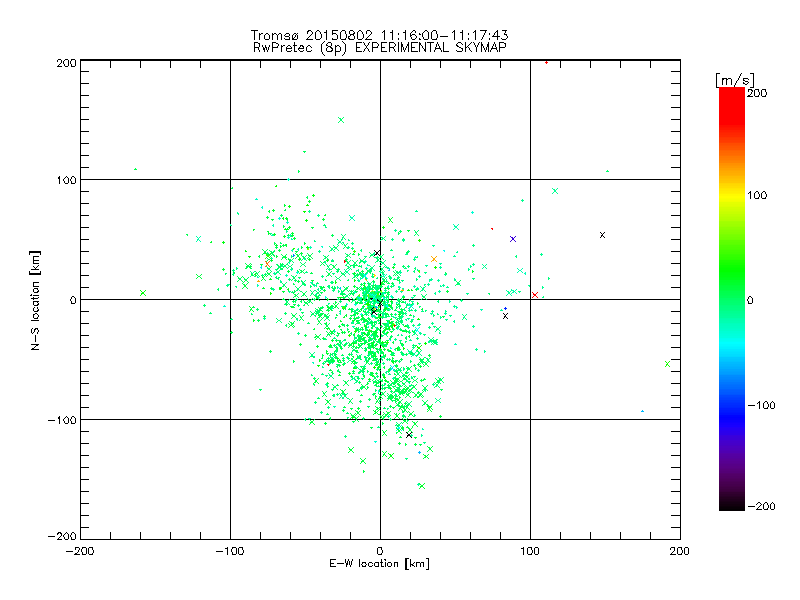Click the y-axis tick label 100

click(x=66, y=181)
